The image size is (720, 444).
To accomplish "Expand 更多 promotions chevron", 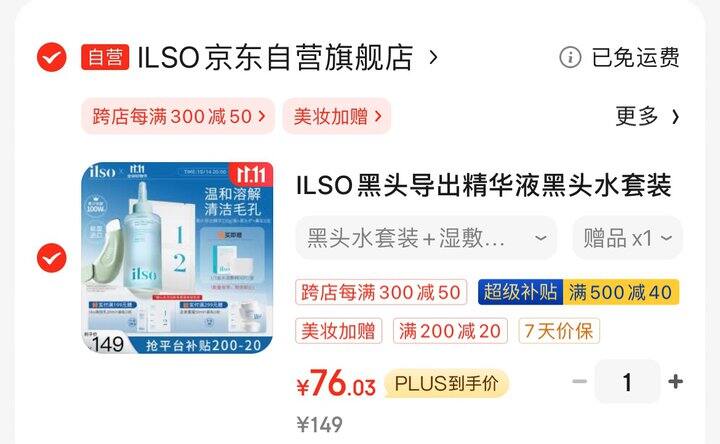I will pyautogui.click(x=647, y=116).
